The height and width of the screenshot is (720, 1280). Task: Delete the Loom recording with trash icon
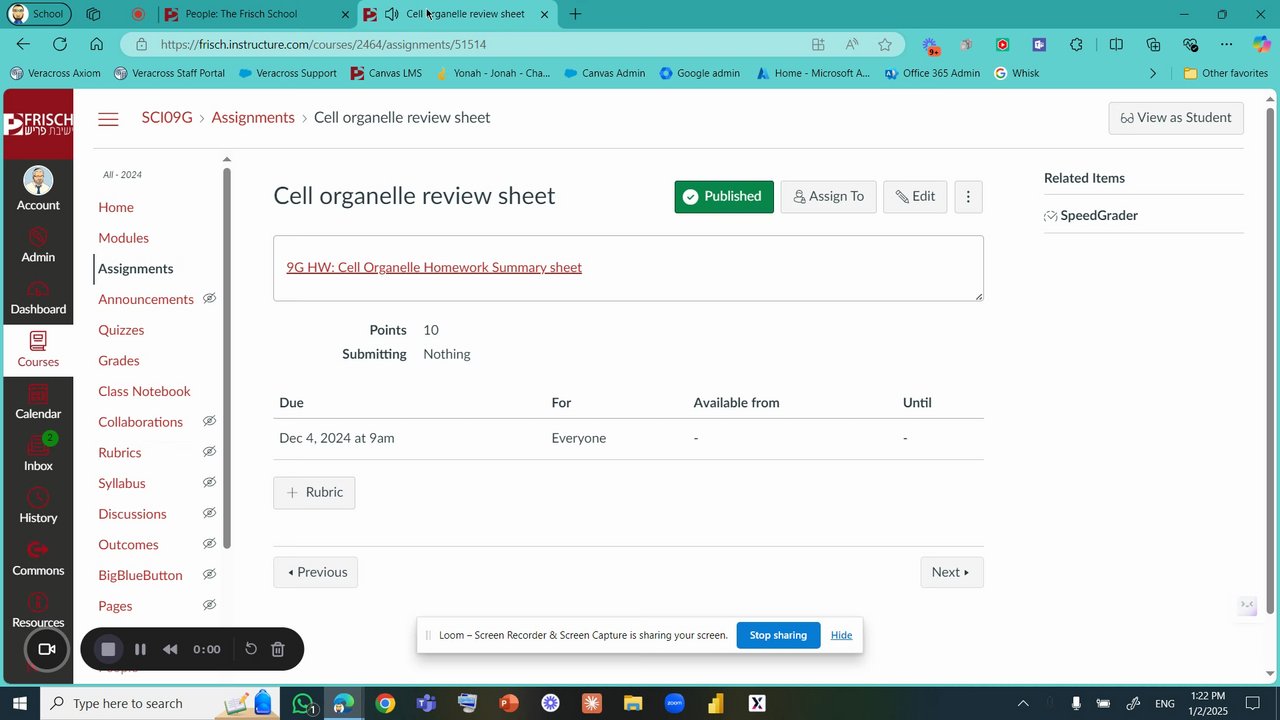pos(278,649)
